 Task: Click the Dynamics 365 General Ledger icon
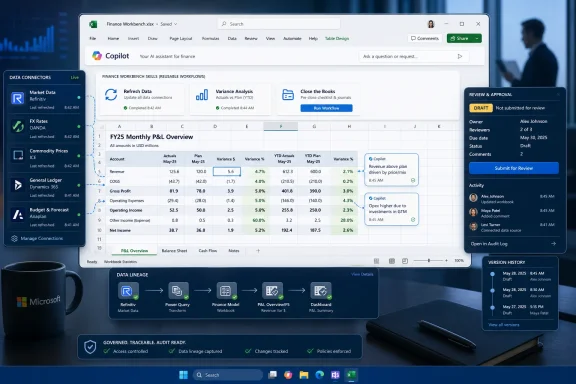point(18,185)
